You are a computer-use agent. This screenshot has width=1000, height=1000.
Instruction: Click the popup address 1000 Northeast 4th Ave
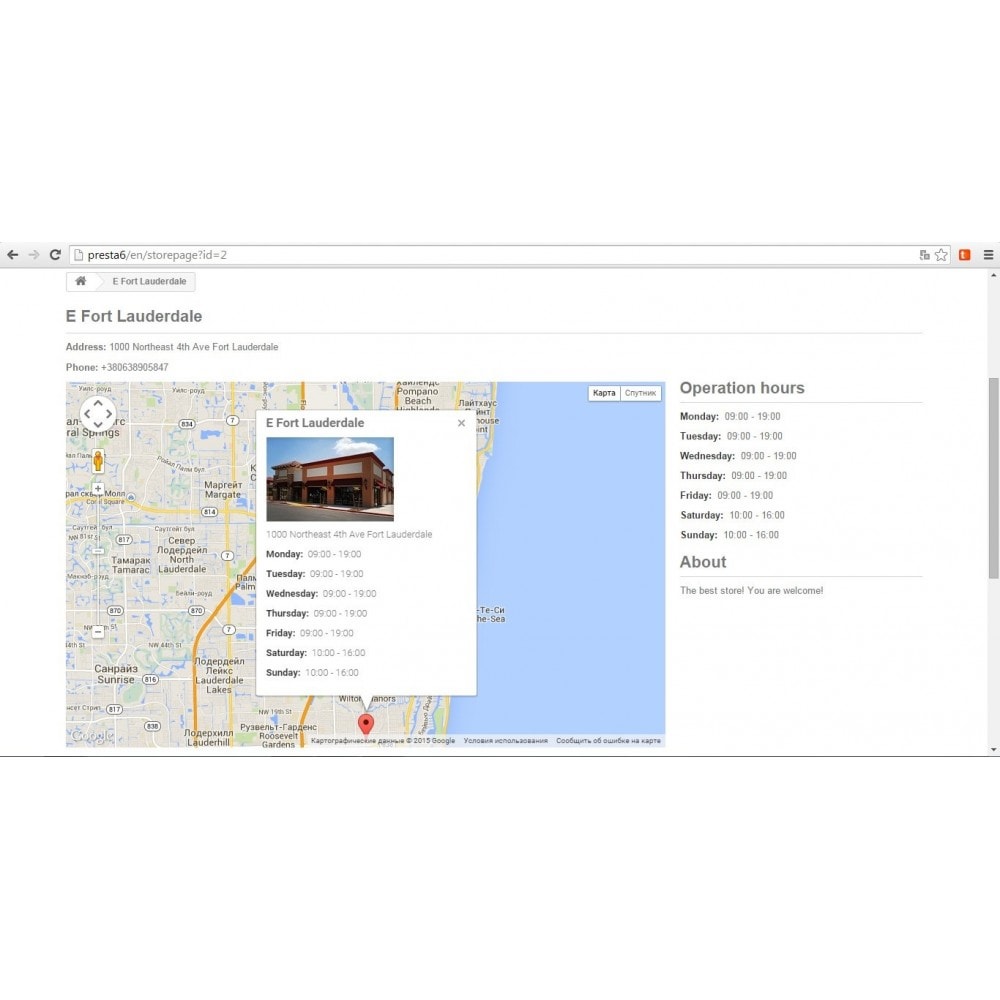point(349,534)
